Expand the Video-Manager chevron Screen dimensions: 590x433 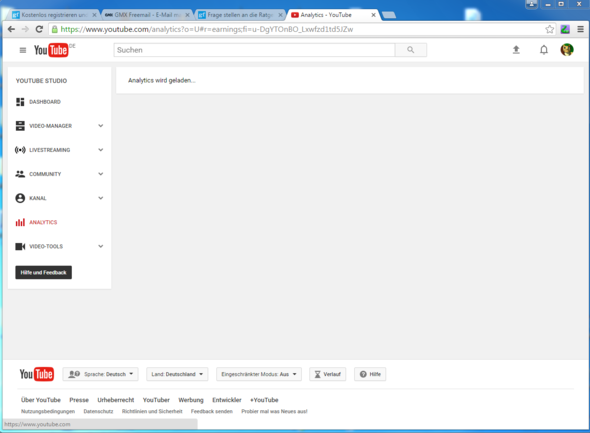(100, 126)
